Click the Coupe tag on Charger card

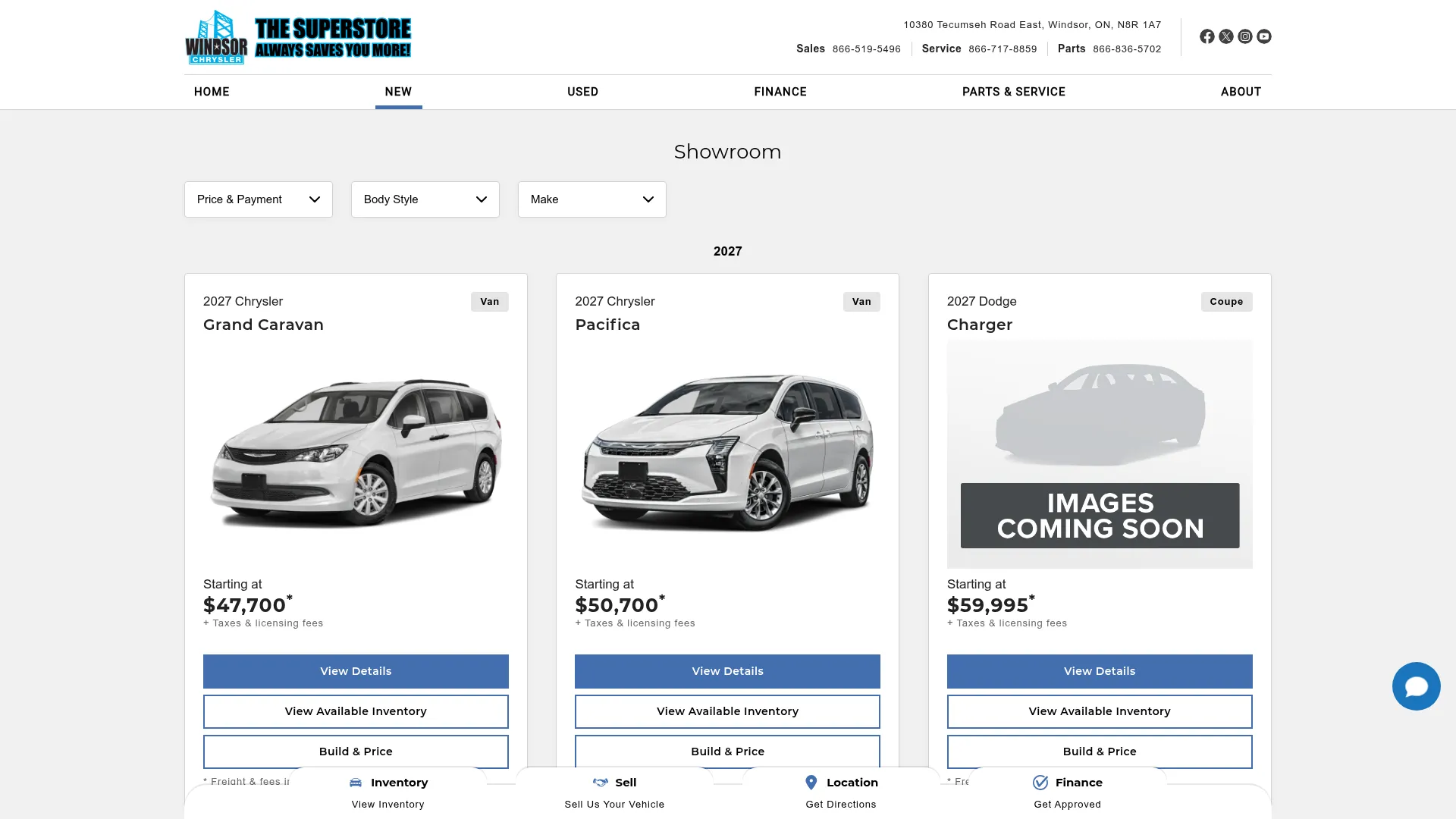click(x=1226, y=302)
